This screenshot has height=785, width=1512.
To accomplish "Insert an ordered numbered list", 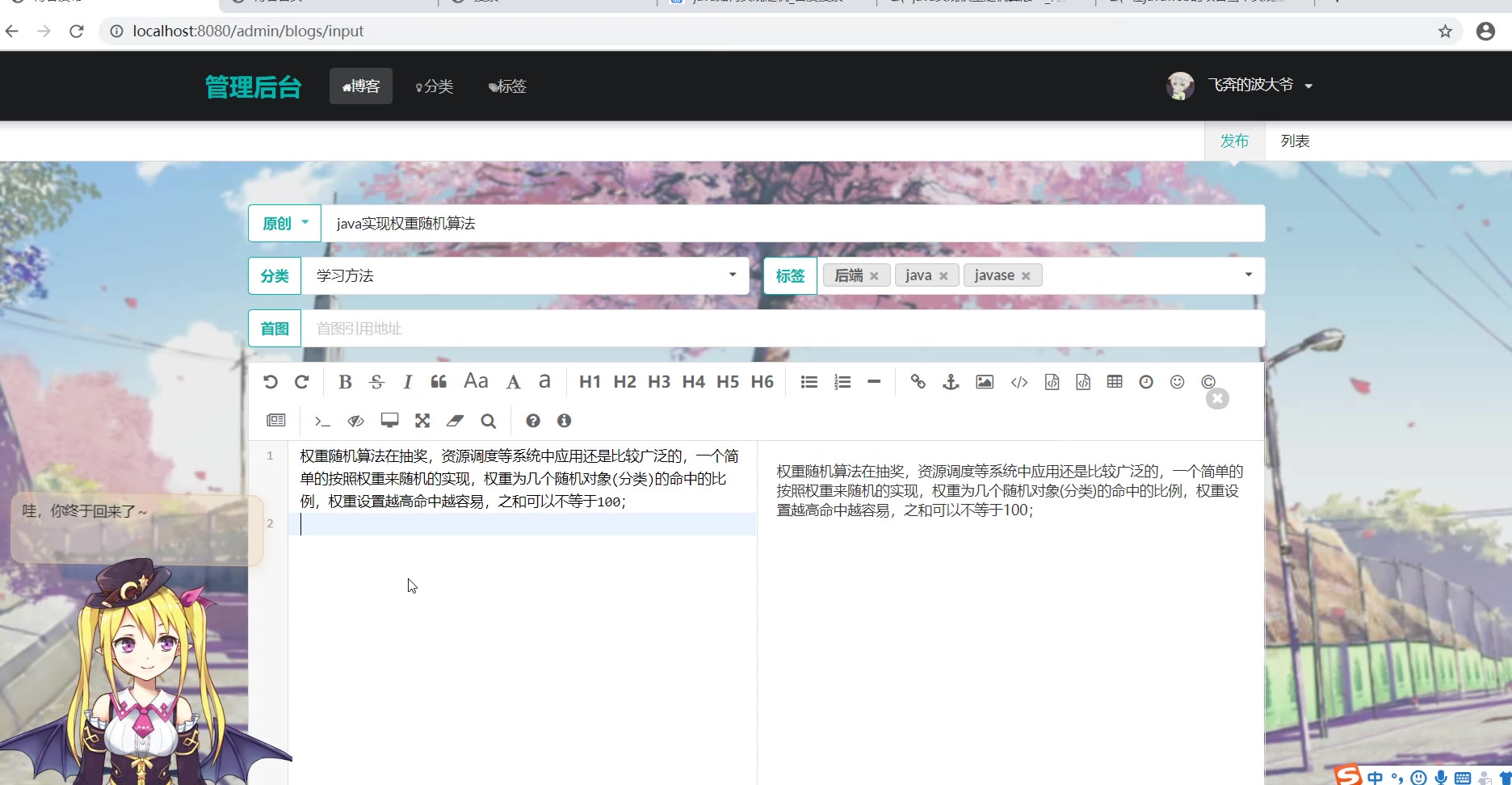I will tap(842, 382).
